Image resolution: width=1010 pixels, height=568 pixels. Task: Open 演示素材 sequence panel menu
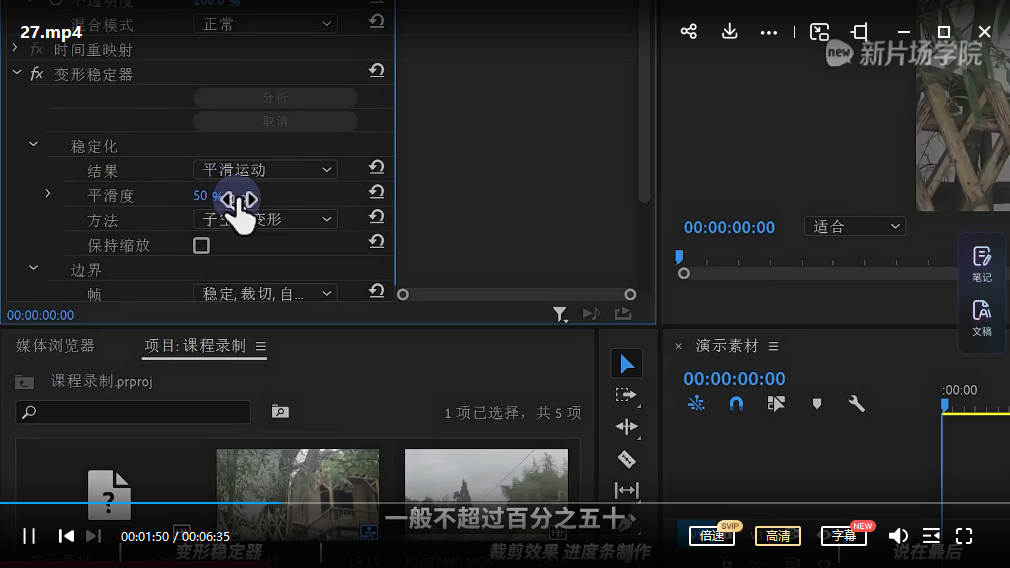773,346
